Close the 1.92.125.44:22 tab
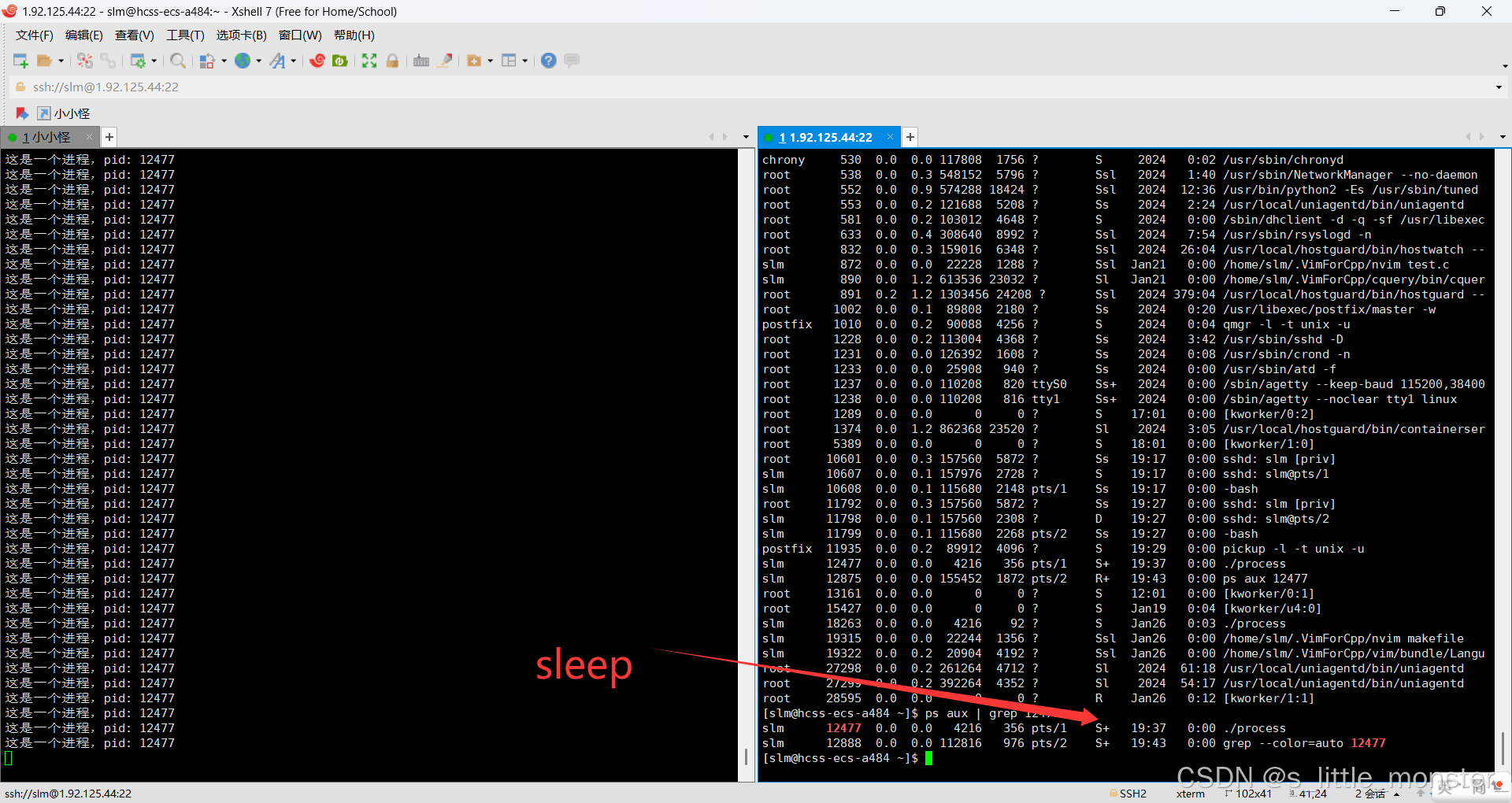Image resolution: width=1512 pixels, height=803 pixels. point(890,137)
